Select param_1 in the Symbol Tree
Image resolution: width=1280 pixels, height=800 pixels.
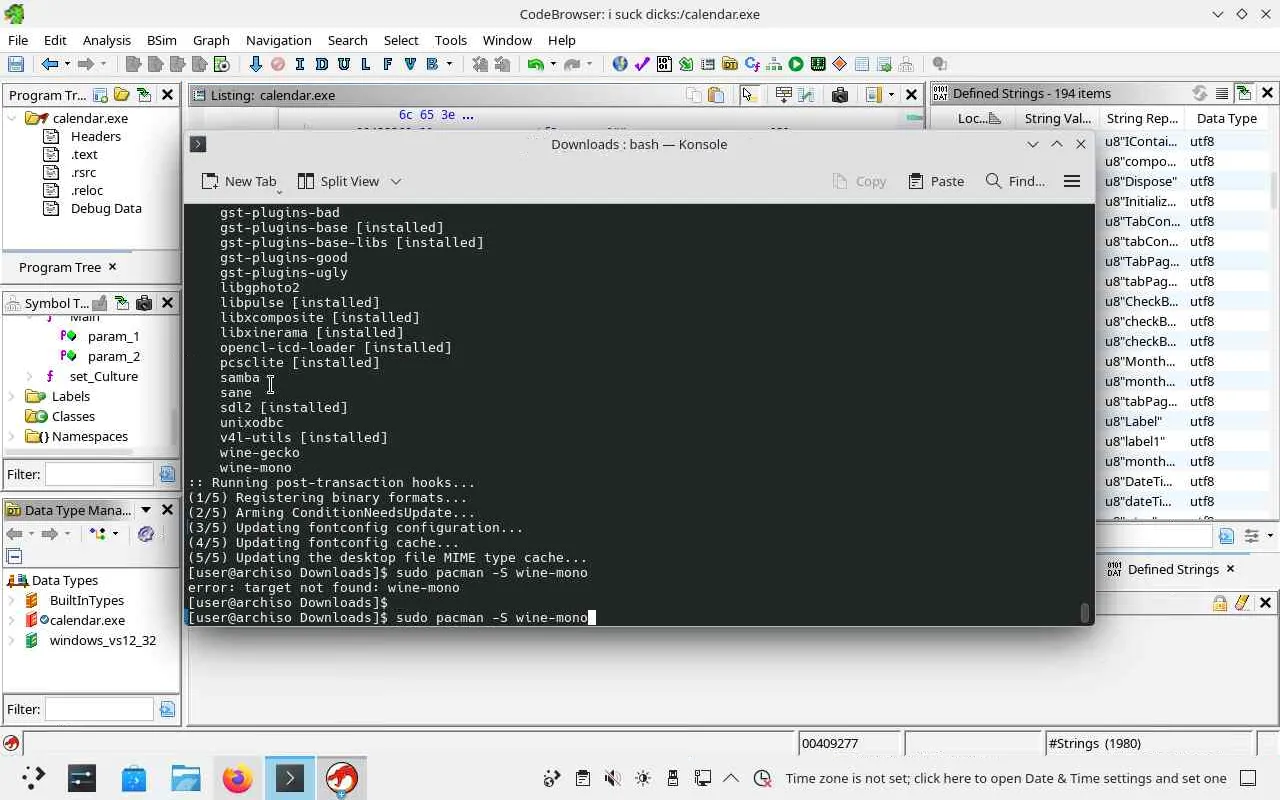(113, 336)
